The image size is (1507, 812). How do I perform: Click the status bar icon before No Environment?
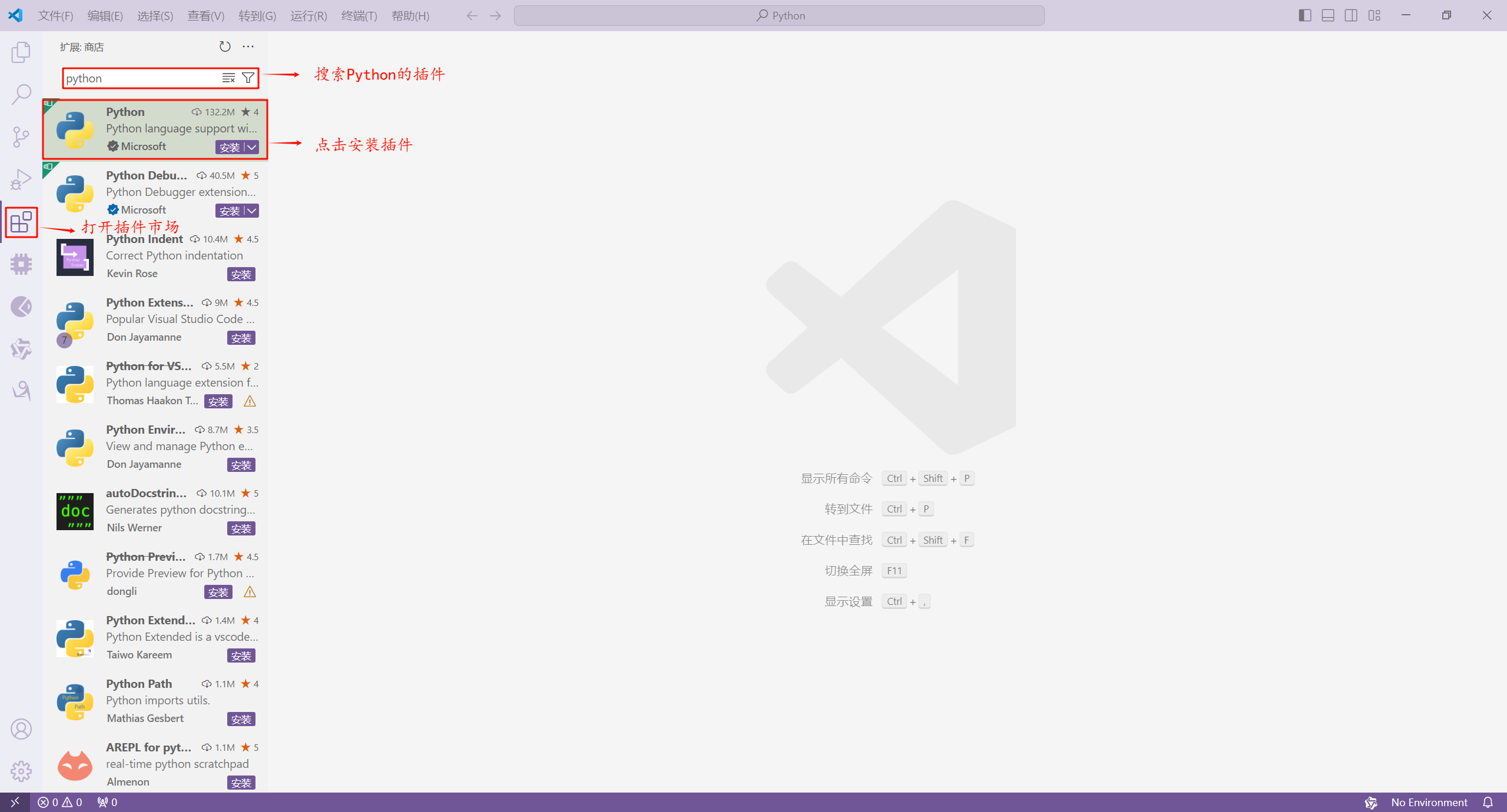(x=1371, y=802)
